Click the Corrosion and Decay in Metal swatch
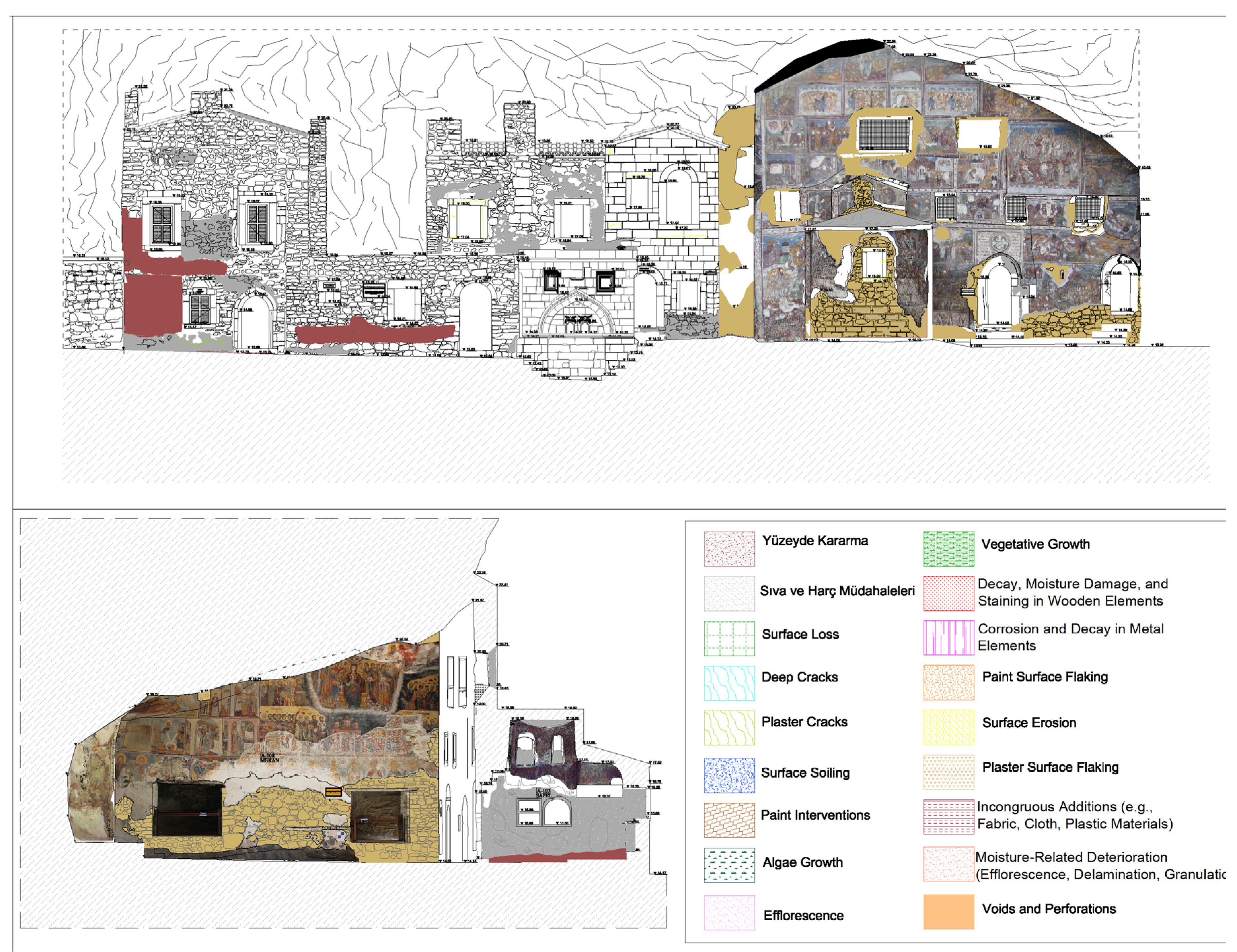Screen dimensions: 1237x952 point(948,638)
